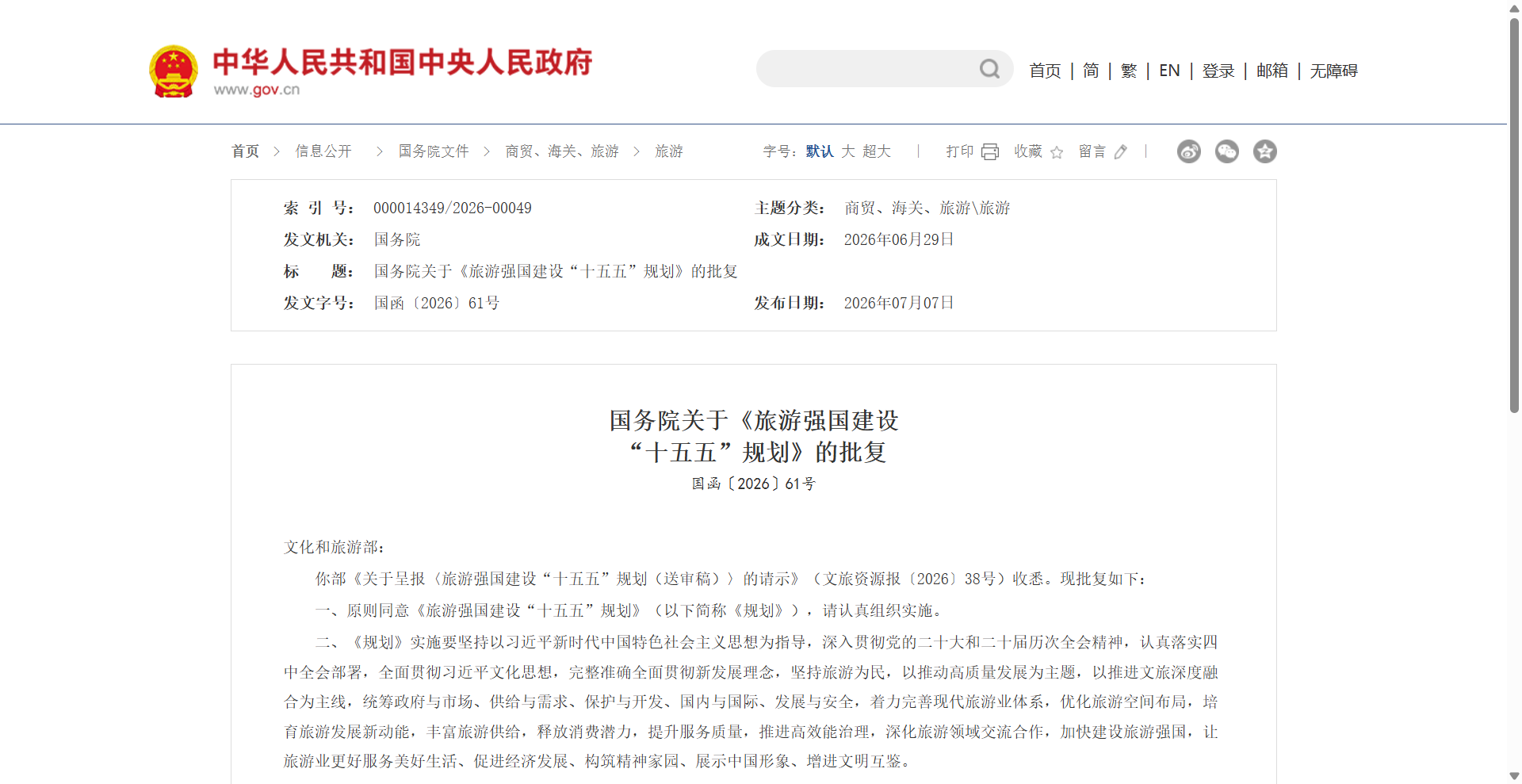This screenshot has width=1522, height=784.
Task: Click the article main heading
Action: point(754,436)
